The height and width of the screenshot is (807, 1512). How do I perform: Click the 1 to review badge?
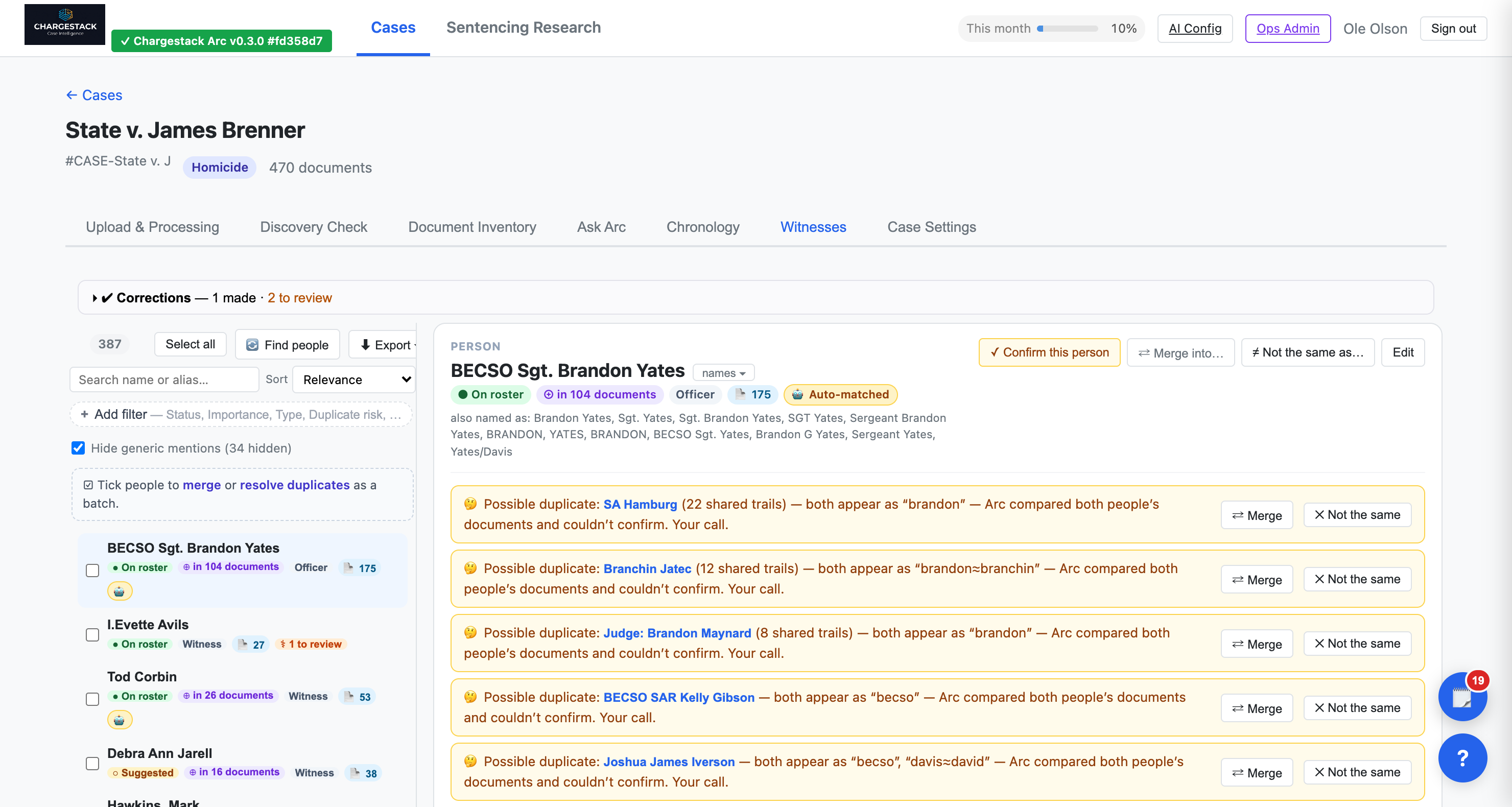click(x=311, y=644)
